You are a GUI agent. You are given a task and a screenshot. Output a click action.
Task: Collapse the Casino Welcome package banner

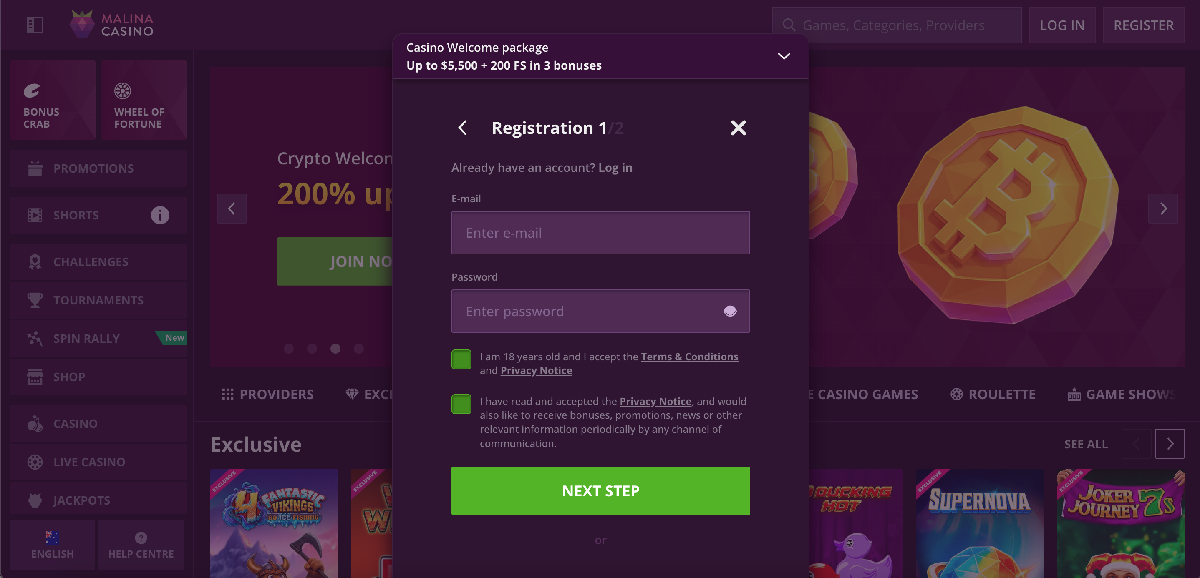click(784, 56)
